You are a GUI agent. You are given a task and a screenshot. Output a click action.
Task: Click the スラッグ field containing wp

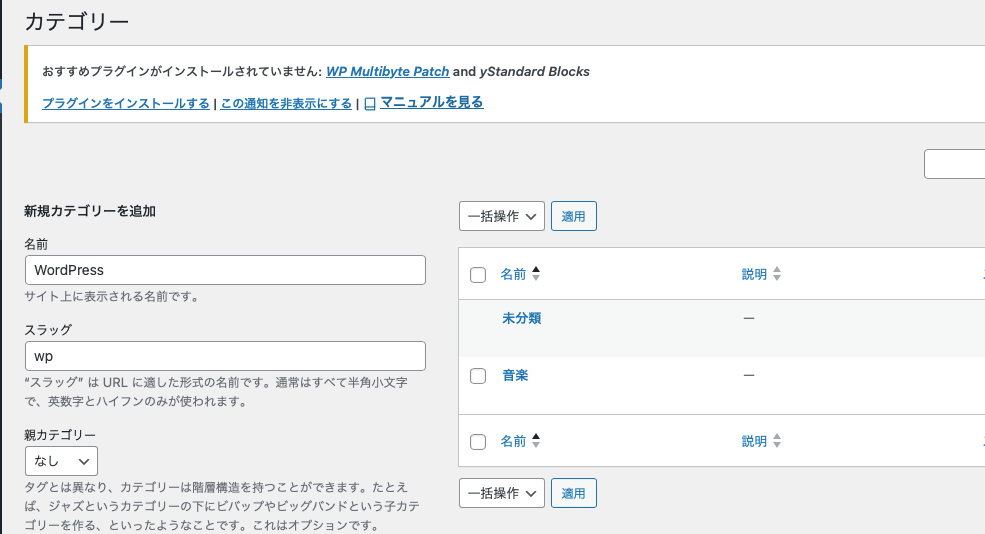225,356
